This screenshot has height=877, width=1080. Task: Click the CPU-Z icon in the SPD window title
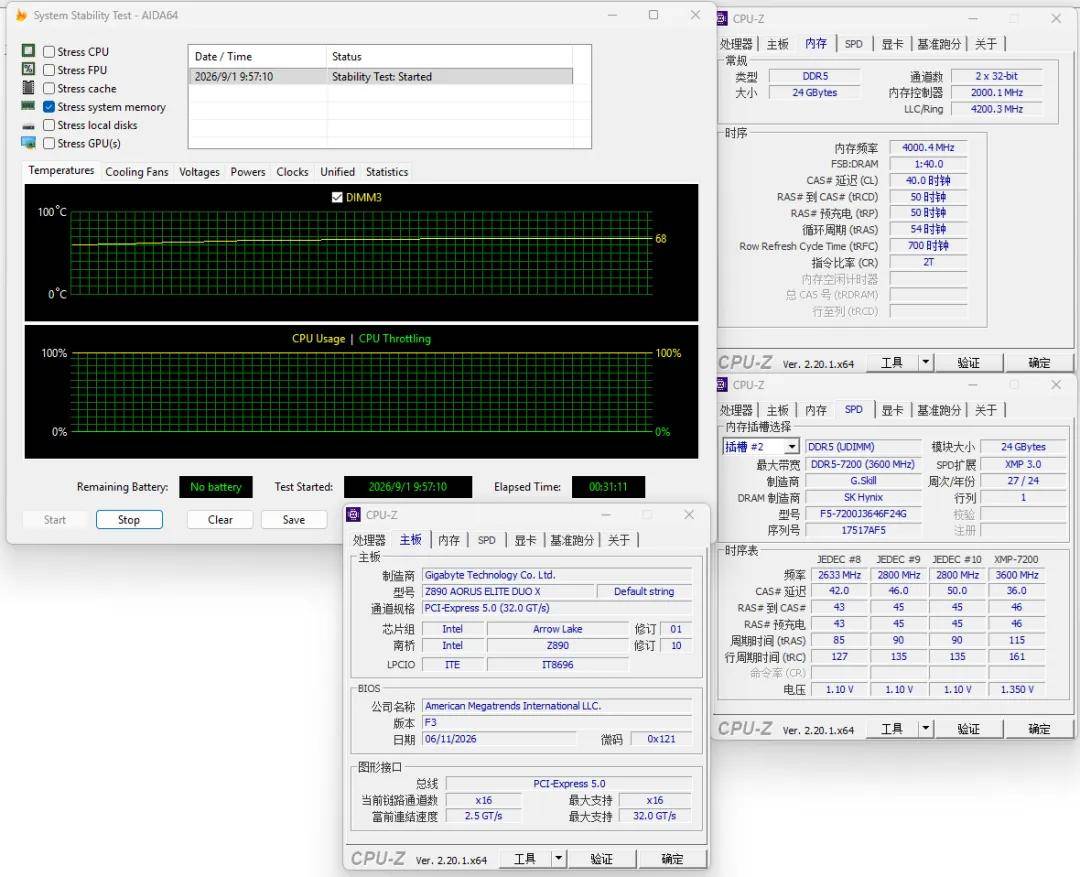click(722, 384)
